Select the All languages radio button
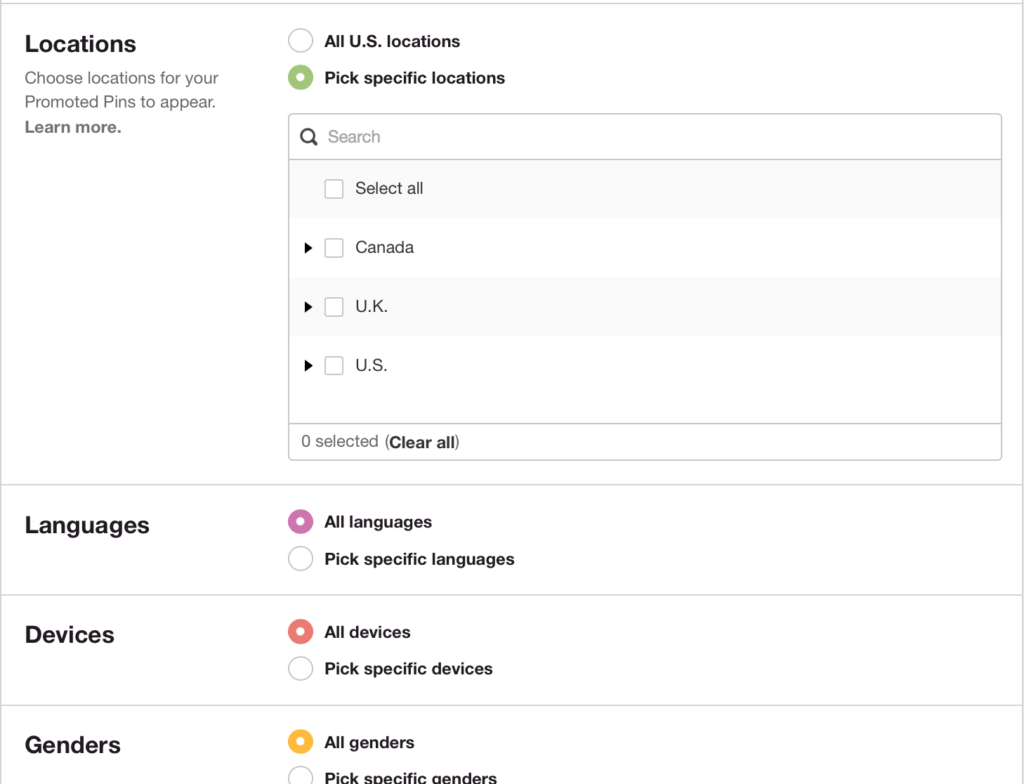 tap(300, 521)
